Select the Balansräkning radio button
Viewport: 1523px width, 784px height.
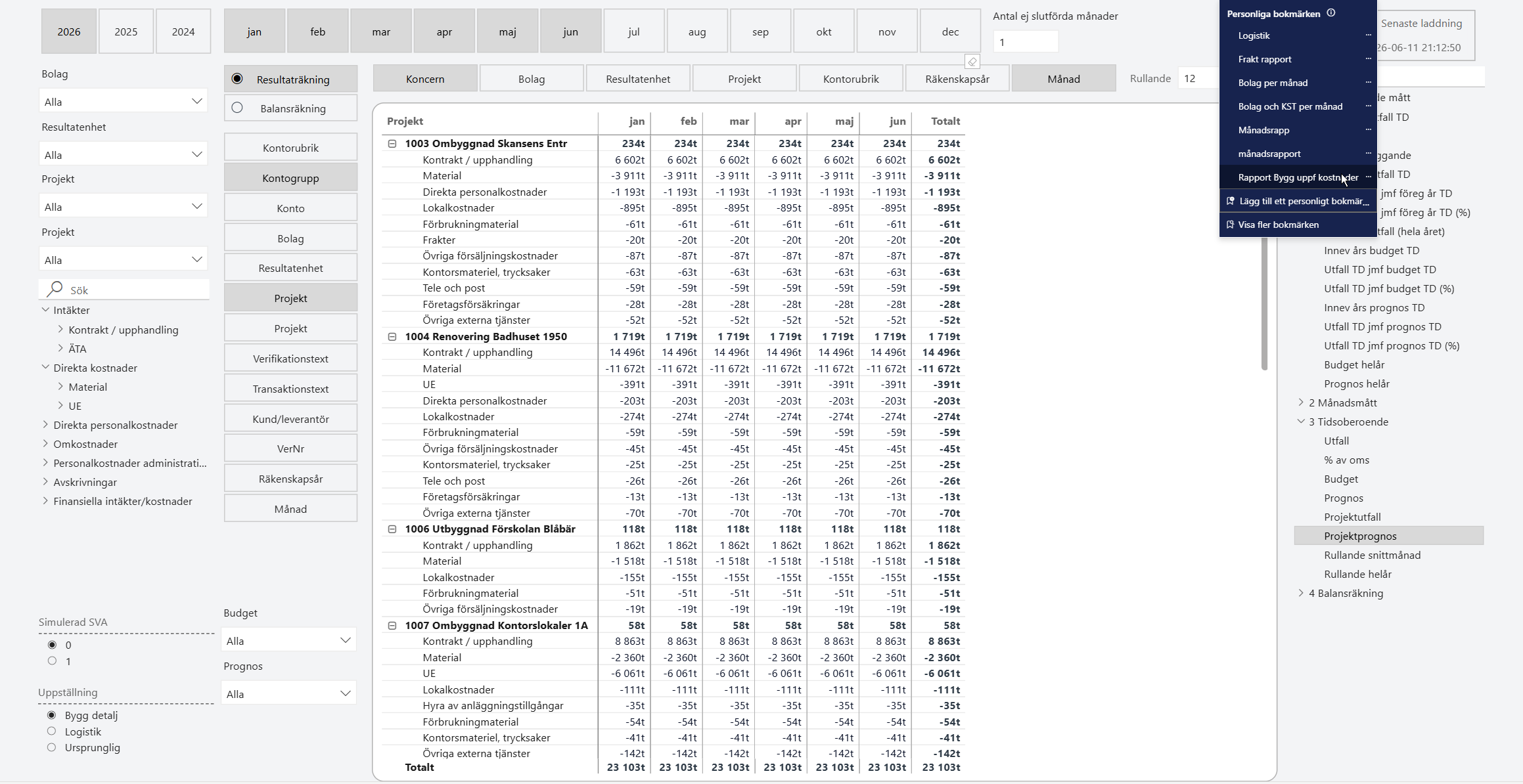tap(237, 108)
